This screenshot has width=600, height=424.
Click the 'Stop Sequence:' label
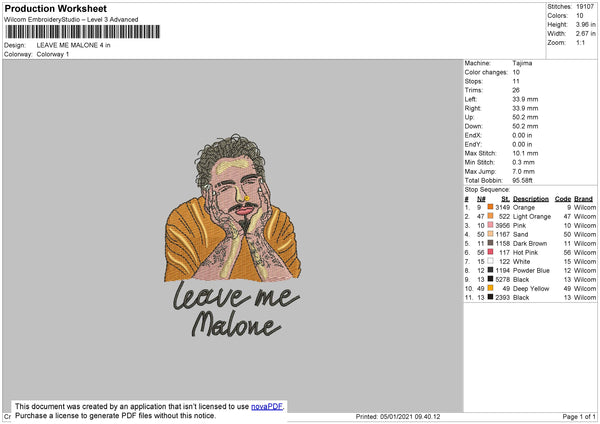point(488,190)
